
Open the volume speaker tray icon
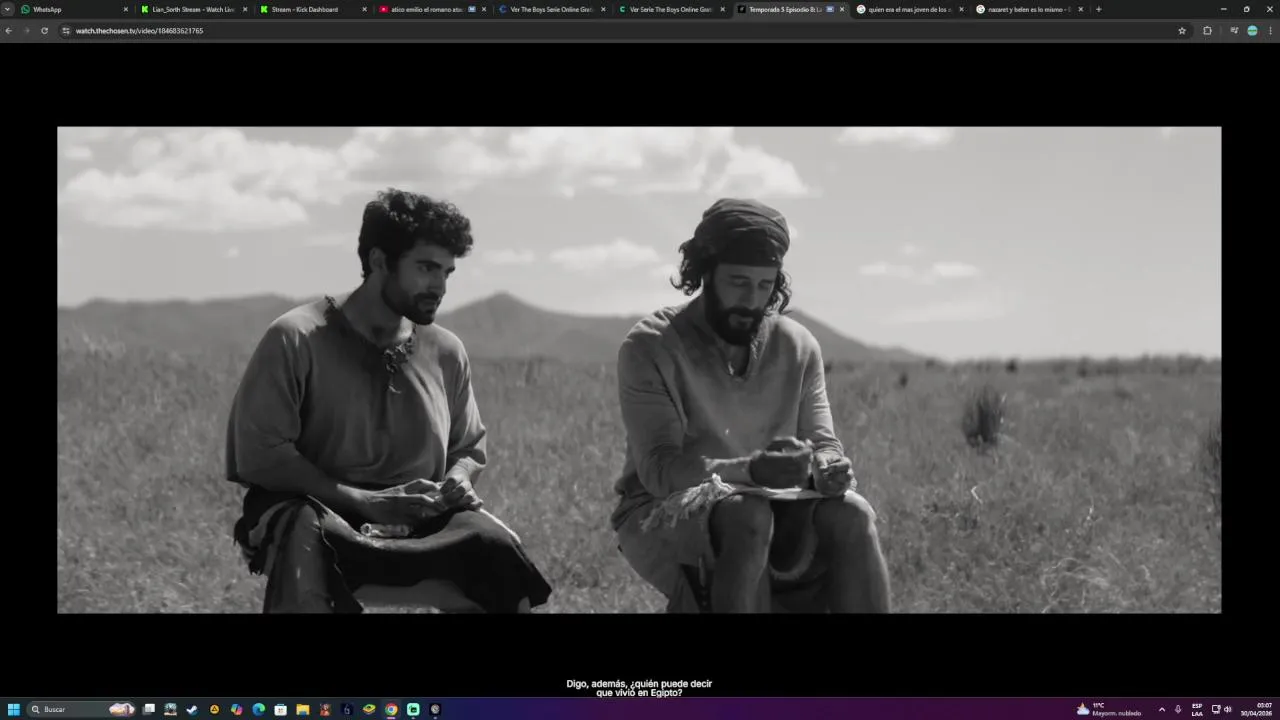tap(1227, 709)
